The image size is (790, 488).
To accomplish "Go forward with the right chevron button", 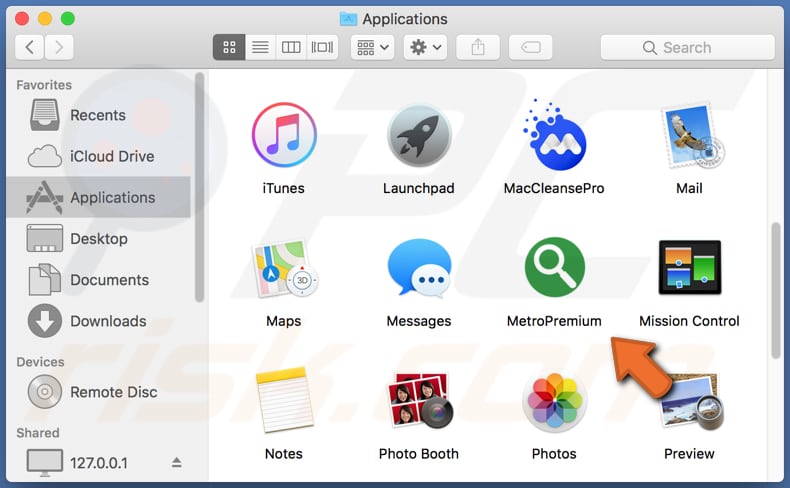I will pyautogui.click(x=59, y=47).
